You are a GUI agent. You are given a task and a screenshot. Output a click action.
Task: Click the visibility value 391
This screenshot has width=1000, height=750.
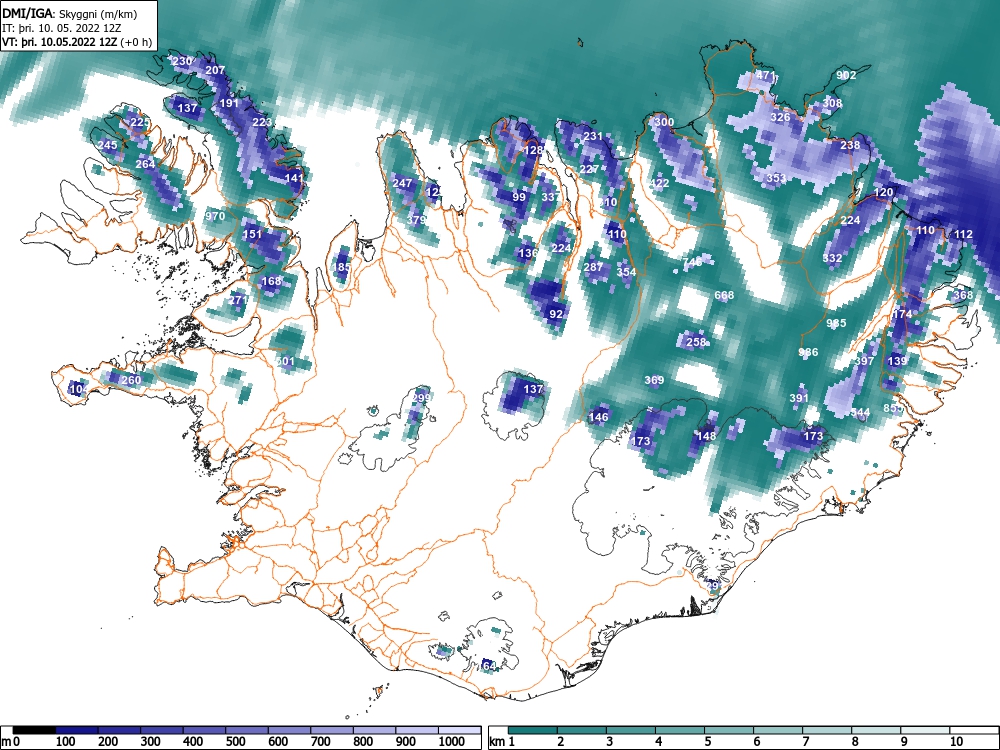tap(799, 398)
